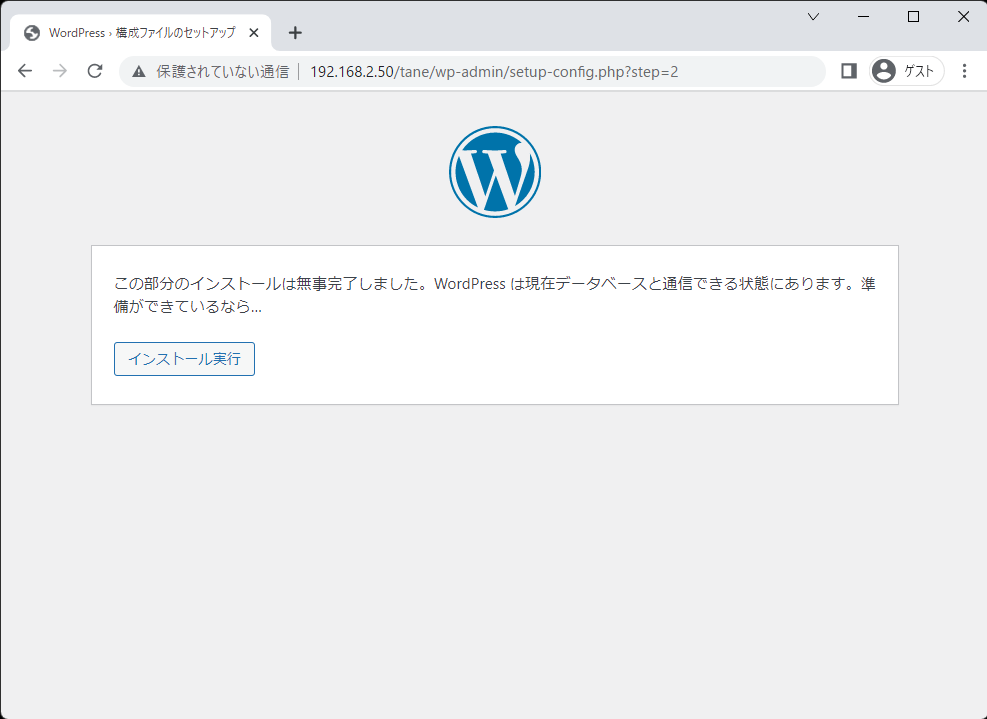The width and height of the screenshot is (987, 719).
Task: Close the WordPress tab with its X
Action: click(x=254, y=33)
